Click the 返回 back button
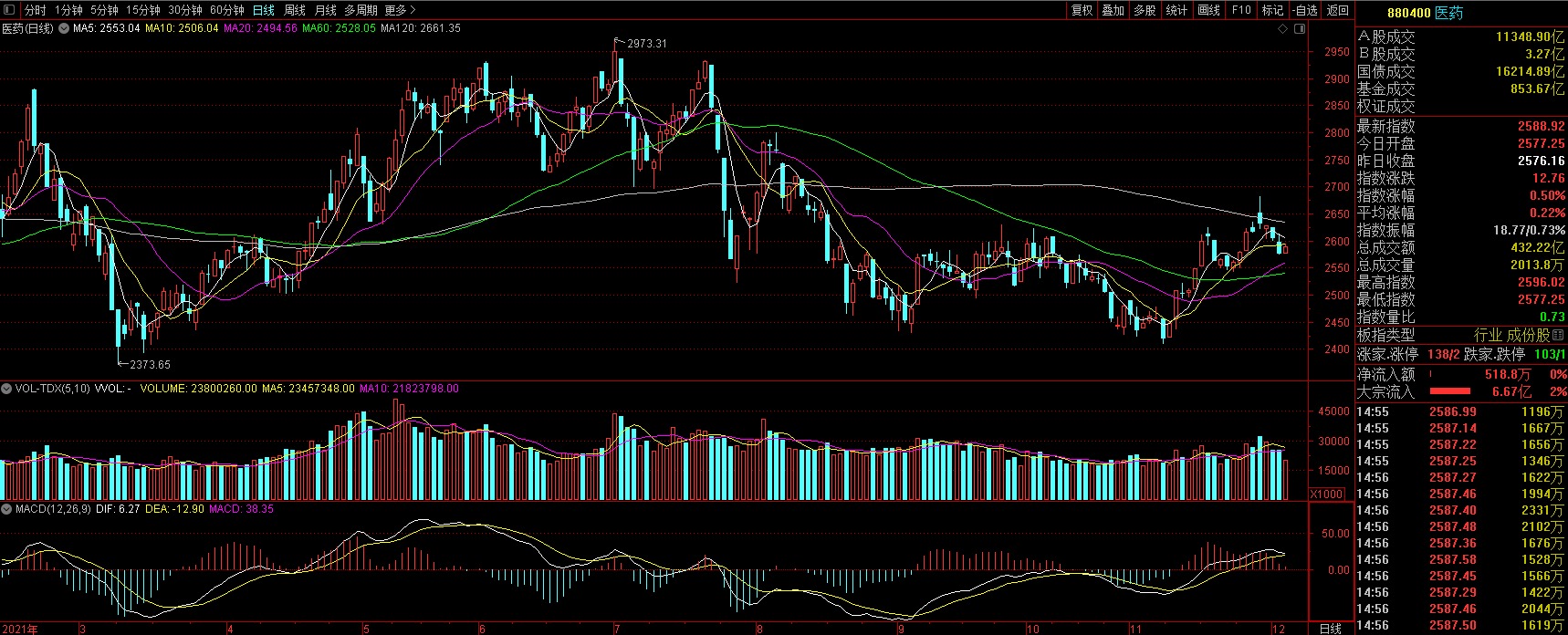 click(1338, 10)
